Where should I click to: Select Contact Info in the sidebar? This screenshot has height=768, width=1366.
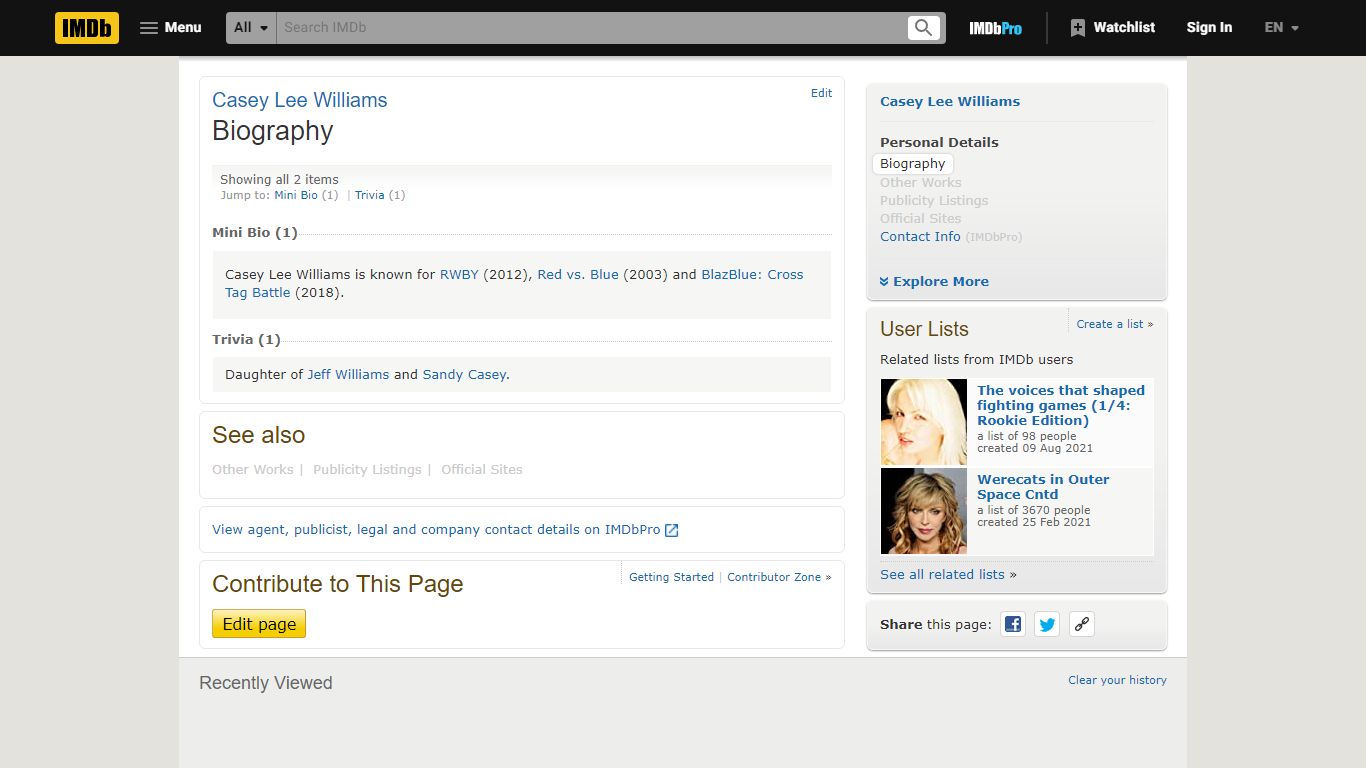[x=920, y=237]
